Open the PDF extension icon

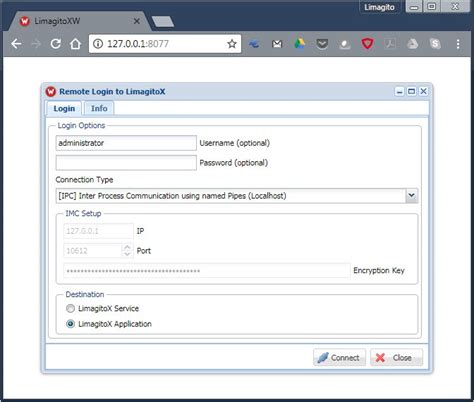(x=390, y=44)
